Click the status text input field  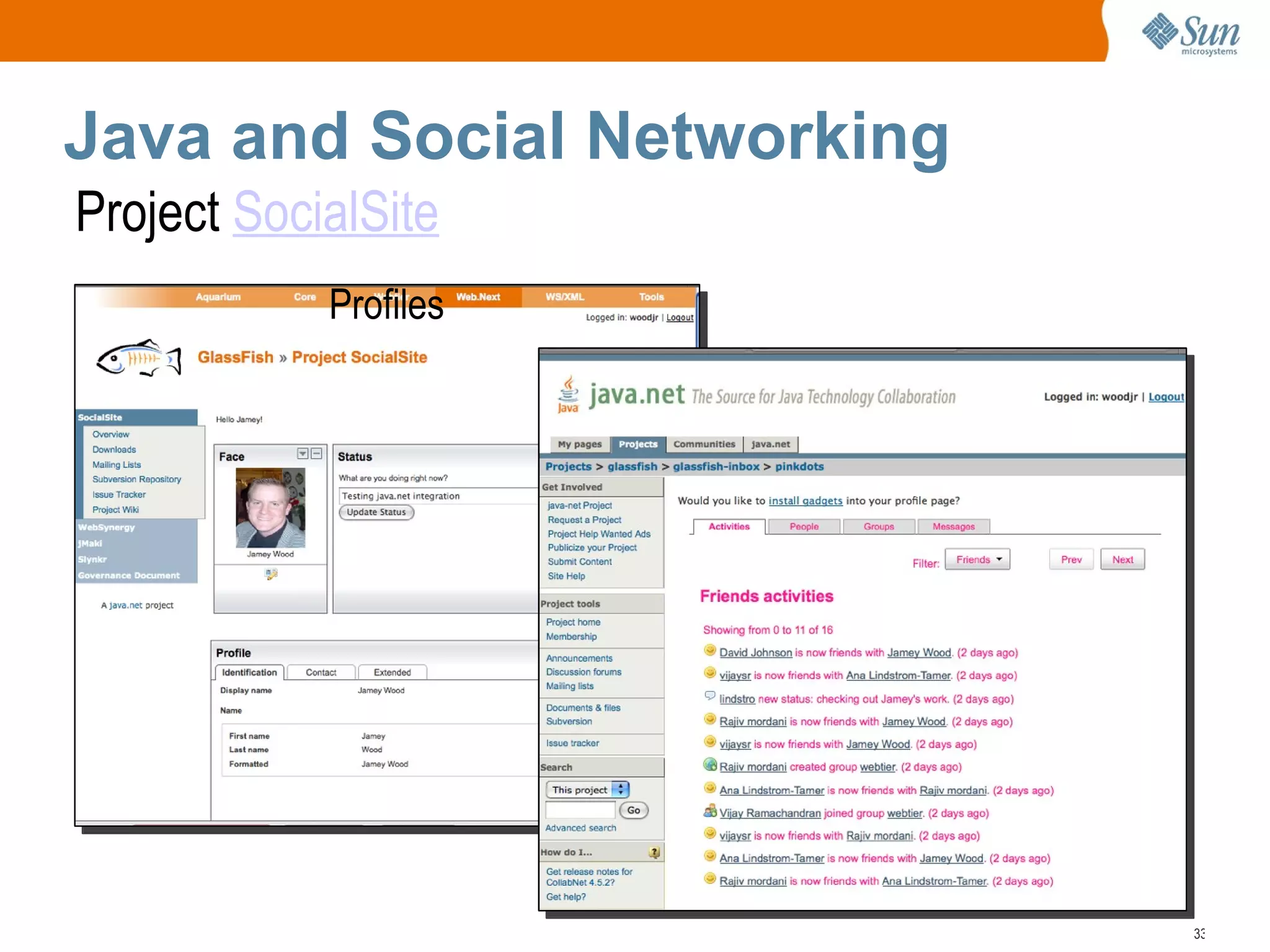(x=438, y=496)
